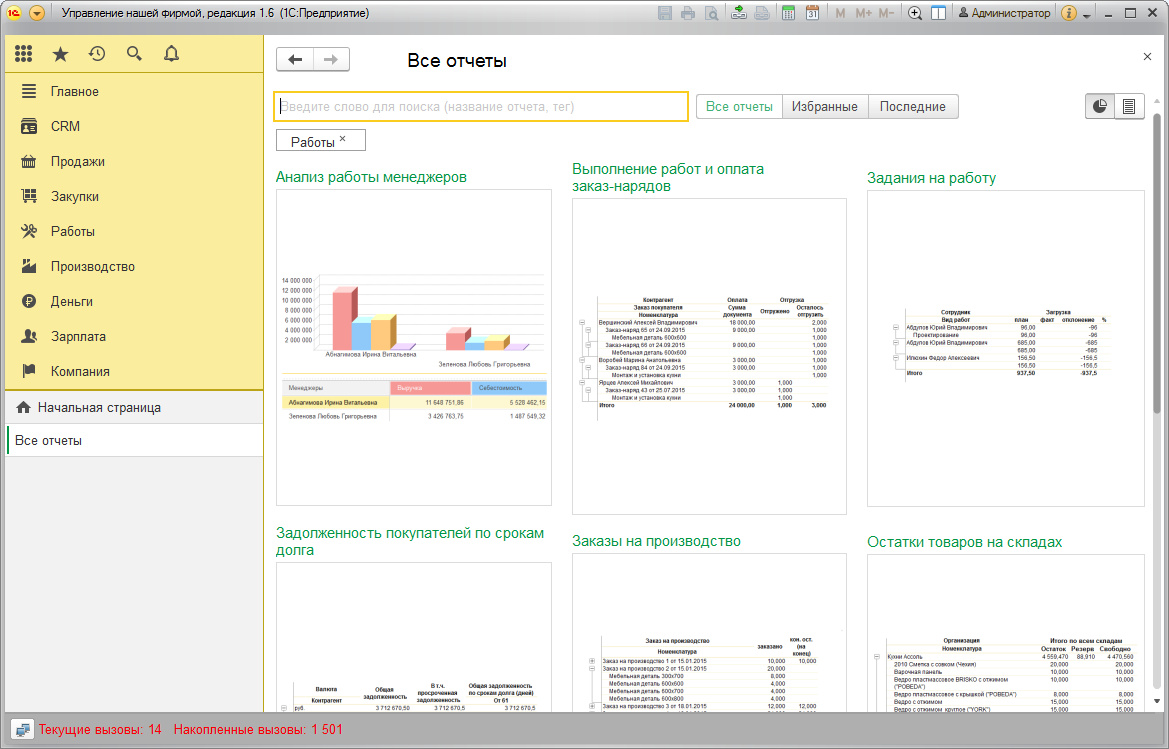Close the Все отчеты page

[x=1147, y=57]
